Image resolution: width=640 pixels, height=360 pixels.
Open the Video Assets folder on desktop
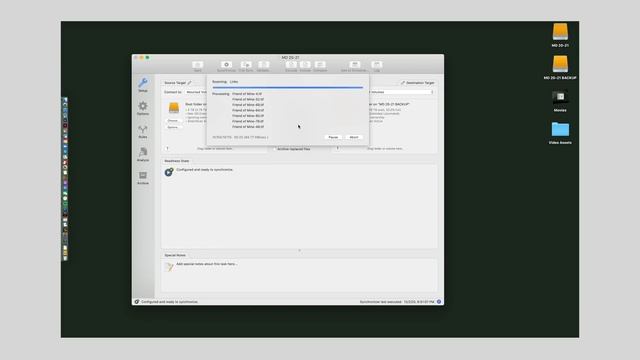pos(560,133)
